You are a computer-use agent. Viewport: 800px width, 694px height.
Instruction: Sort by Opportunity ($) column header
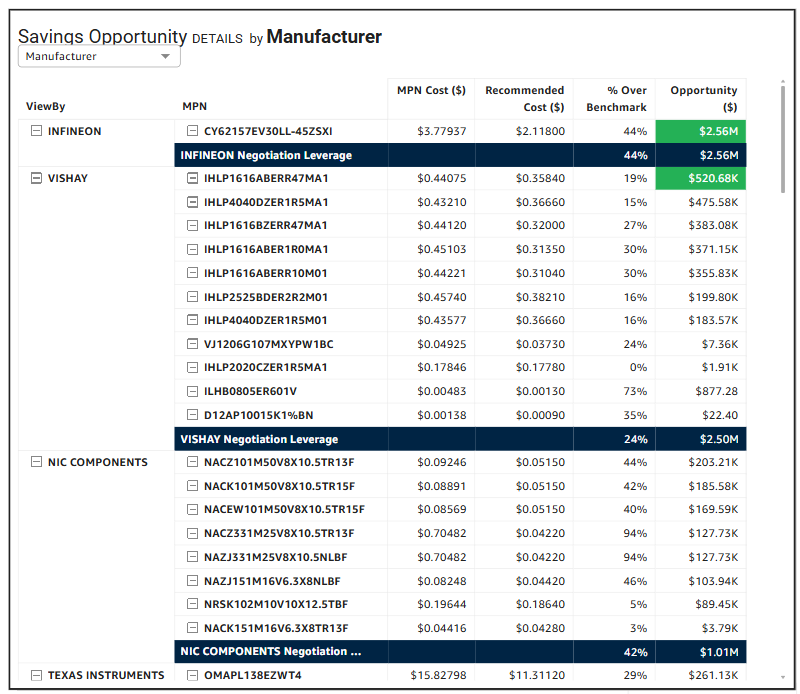[x=704, y=98]
